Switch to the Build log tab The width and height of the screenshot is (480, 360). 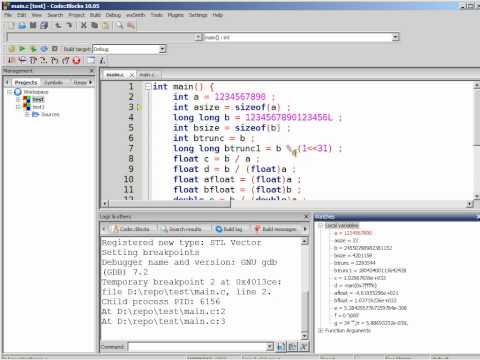(229, 229)
